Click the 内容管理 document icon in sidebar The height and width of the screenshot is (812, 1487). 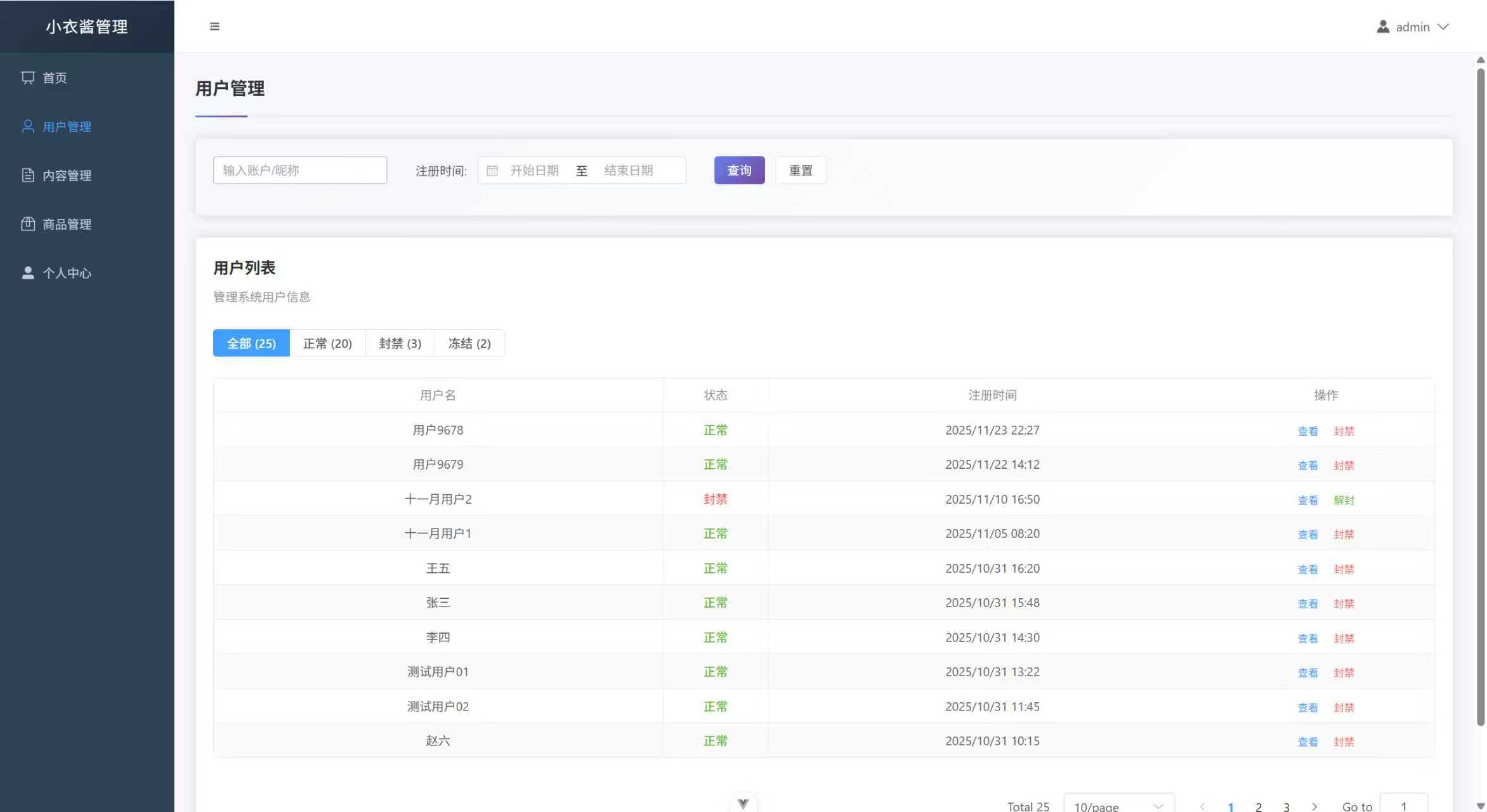[28, 175]
